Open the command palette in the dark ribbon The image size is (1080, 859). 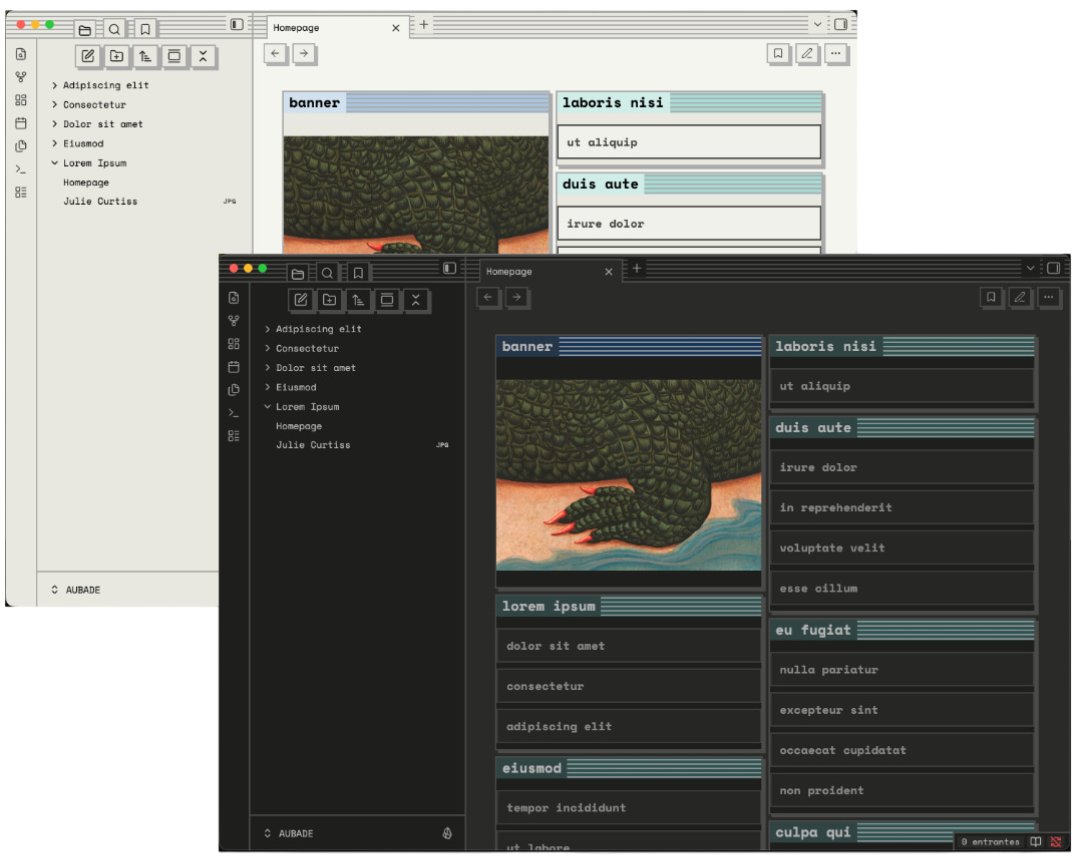click(x=234, y=413)
